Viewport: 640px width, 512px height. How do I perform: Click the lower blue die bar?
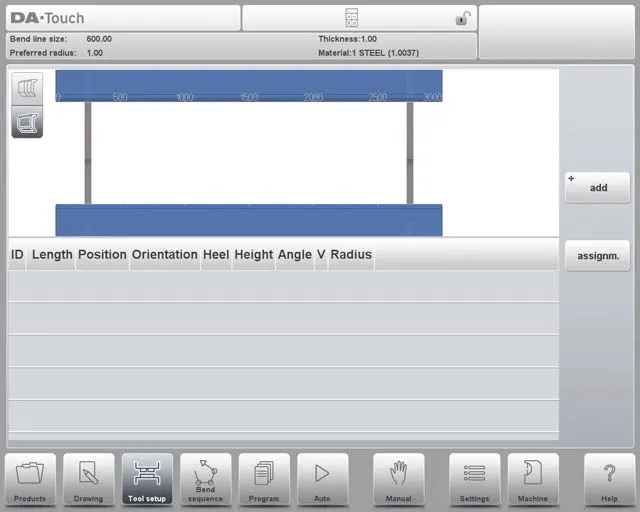248,220
